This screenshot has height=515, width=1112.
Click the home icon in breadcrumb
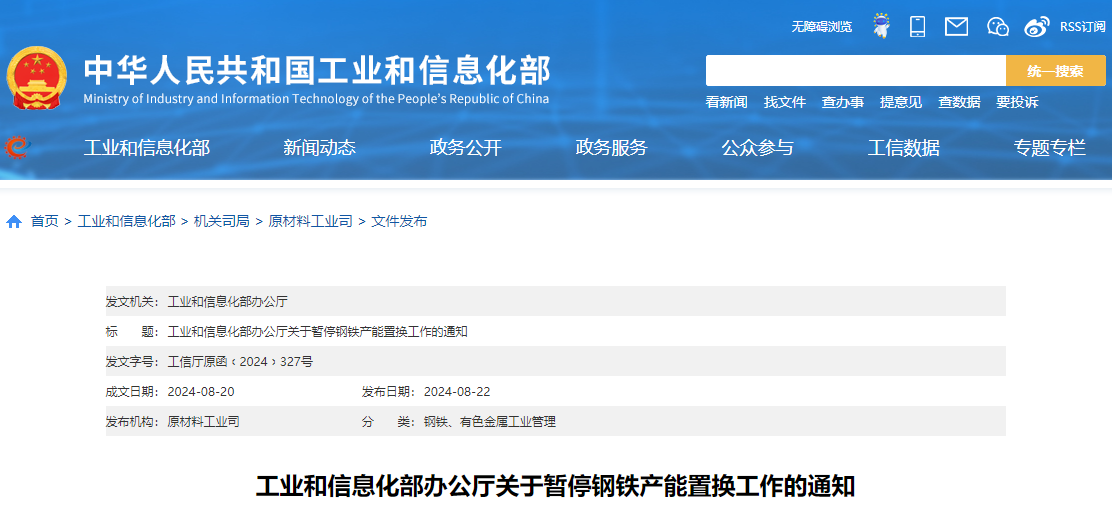(14, 221)
